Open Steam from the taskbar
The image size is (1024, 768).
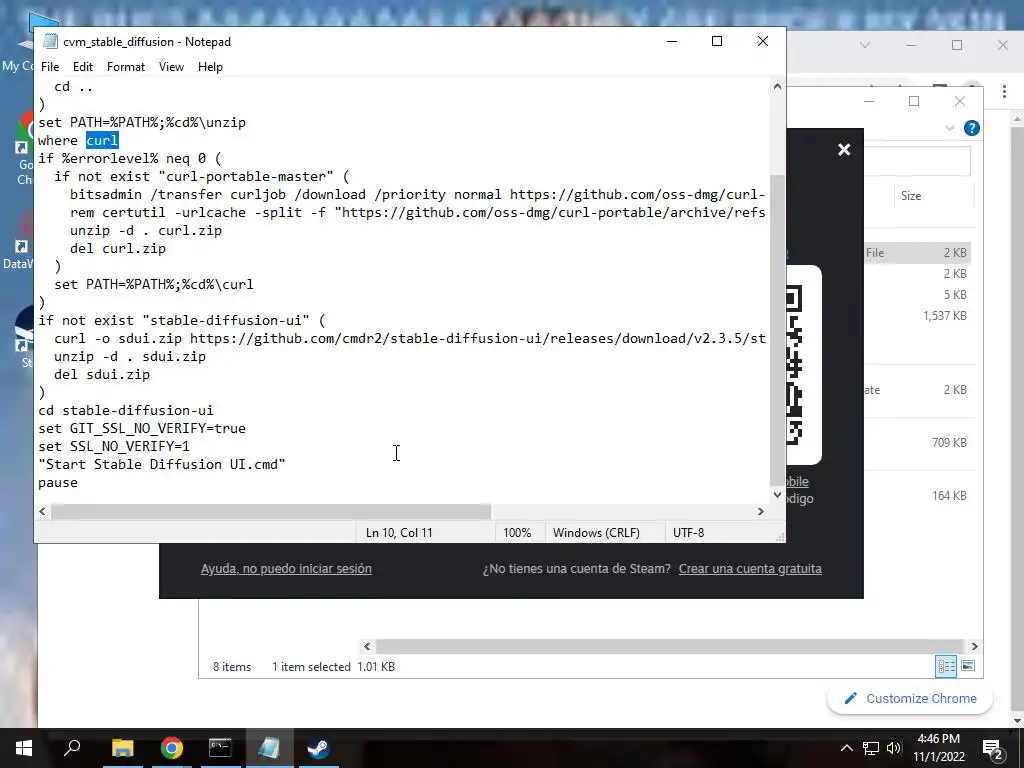(319, 748)
